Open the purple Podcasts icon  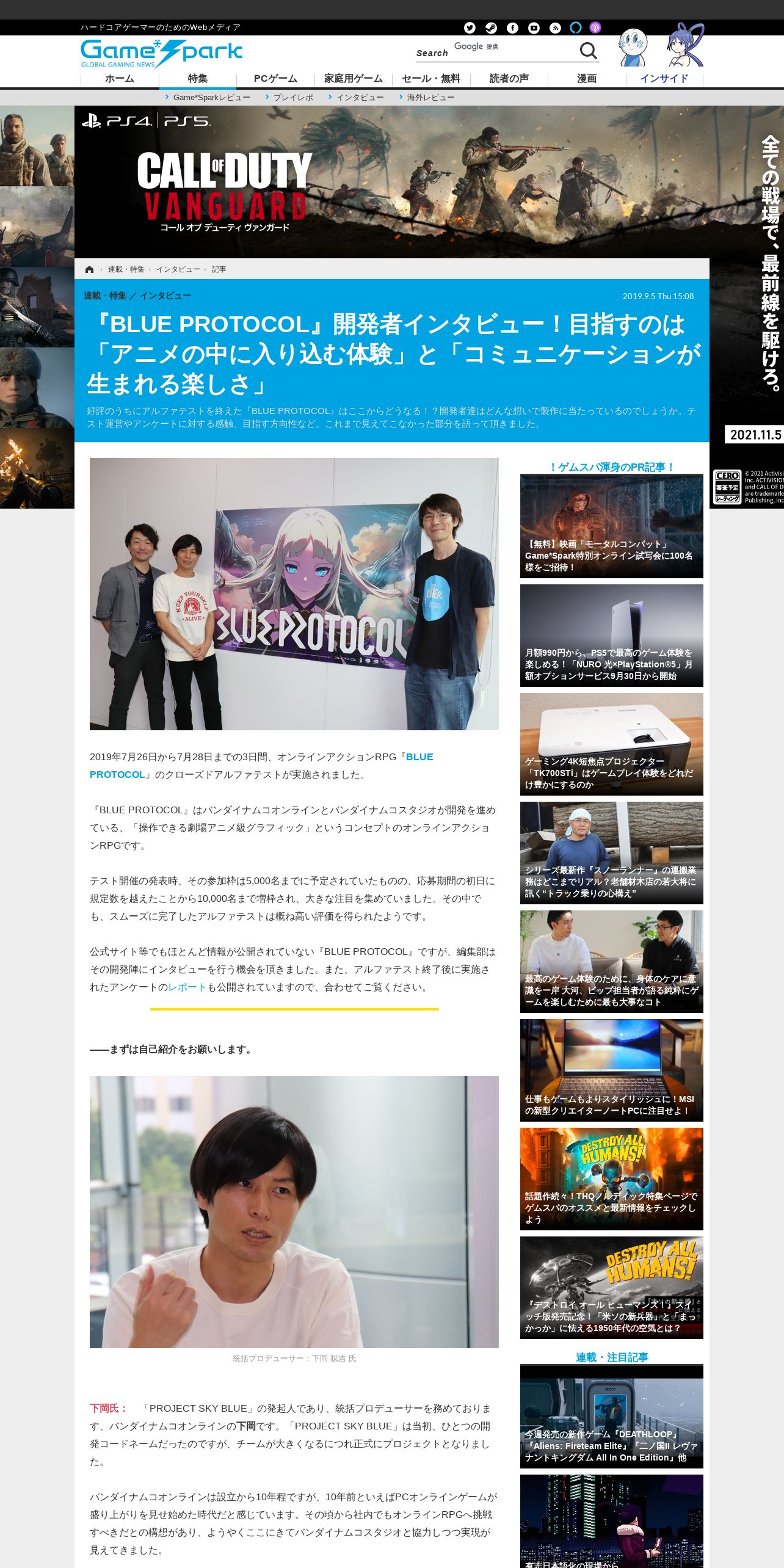(x=595, y=27)
